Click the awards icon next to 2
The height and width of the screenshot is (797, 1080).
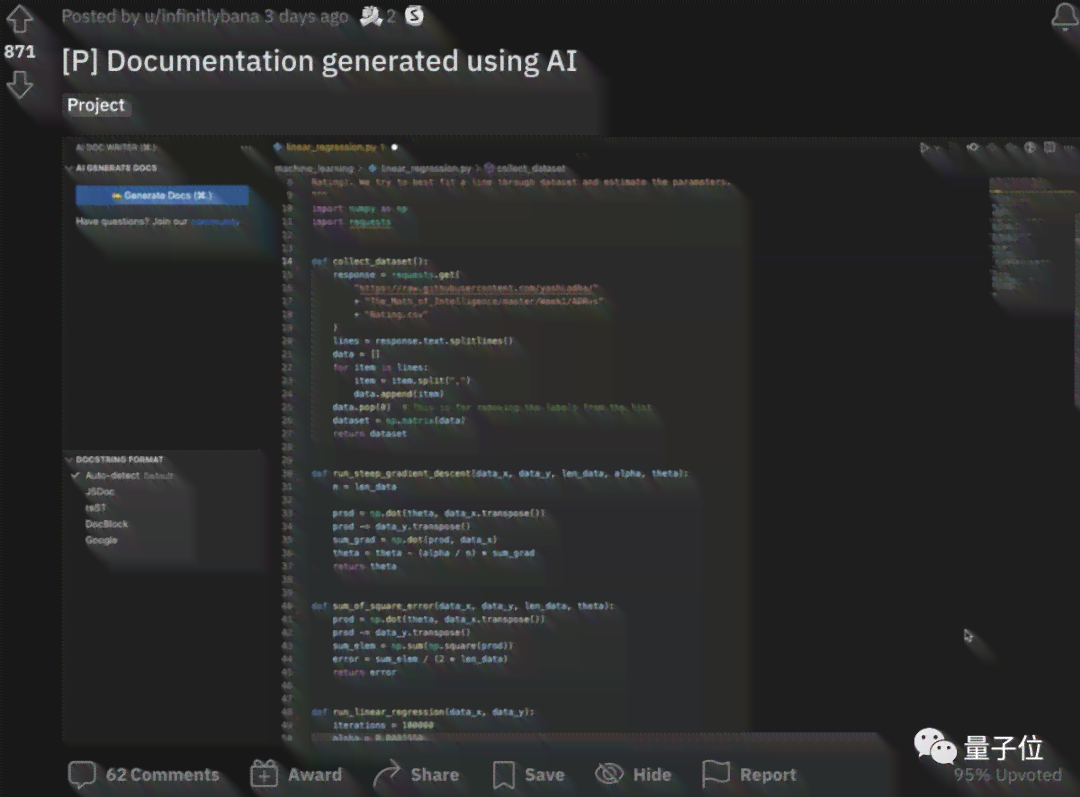(x=371, y=16)
